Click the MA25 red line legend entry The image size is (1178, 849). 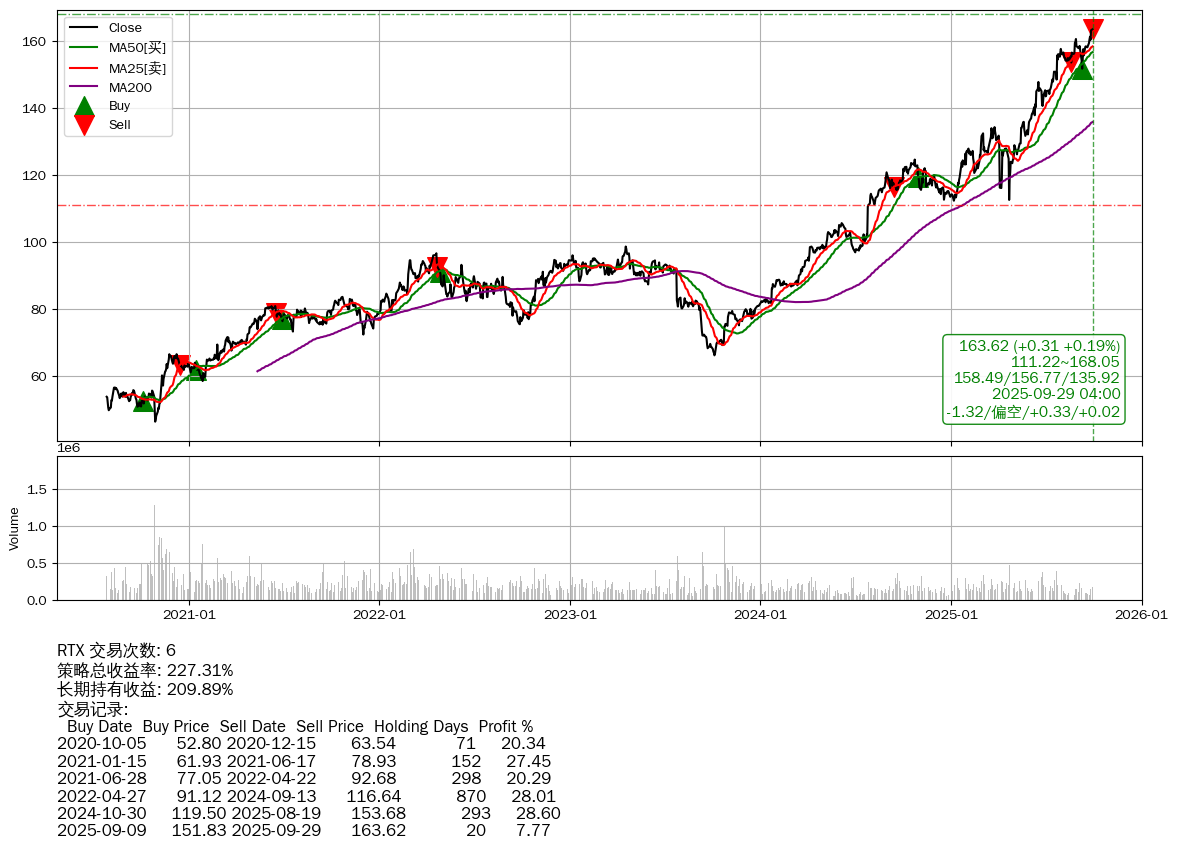(137, 68)
